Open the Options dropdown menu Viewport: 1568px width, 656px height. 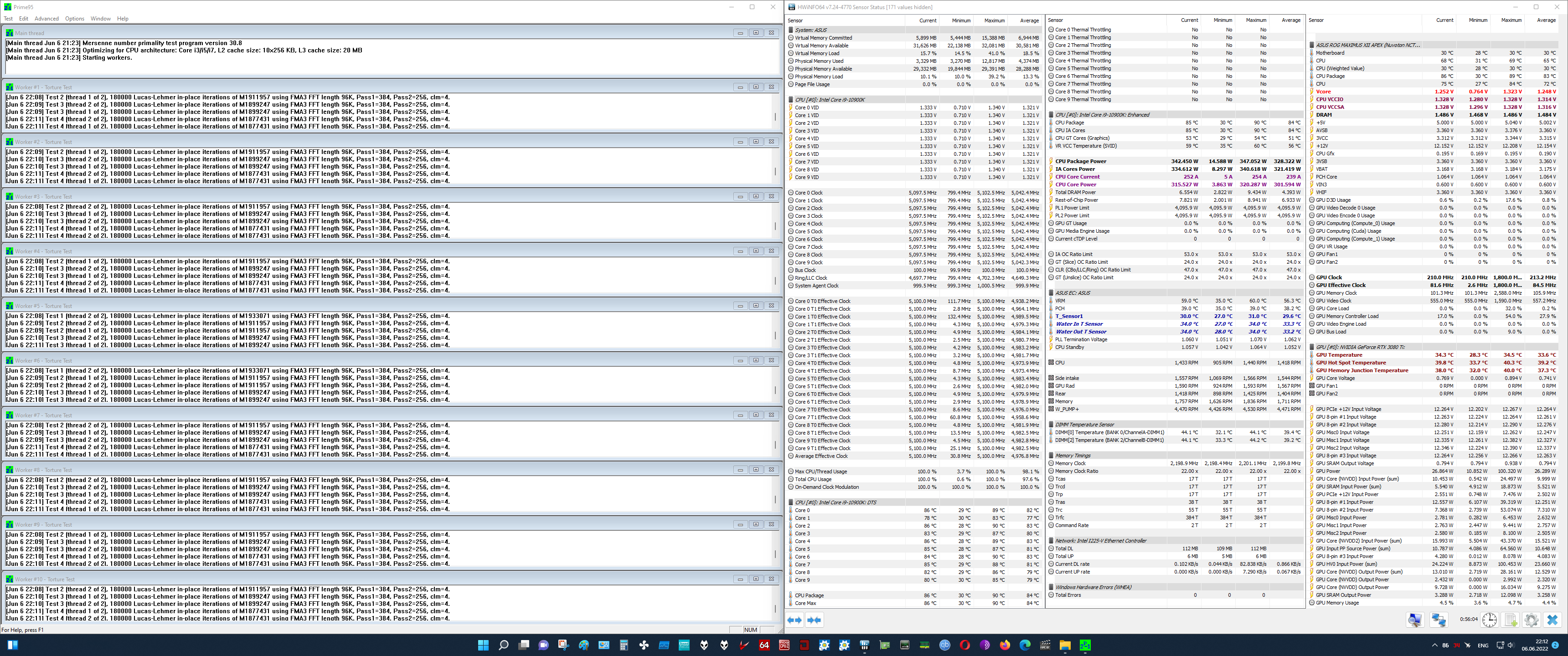(x=75, y=19)
